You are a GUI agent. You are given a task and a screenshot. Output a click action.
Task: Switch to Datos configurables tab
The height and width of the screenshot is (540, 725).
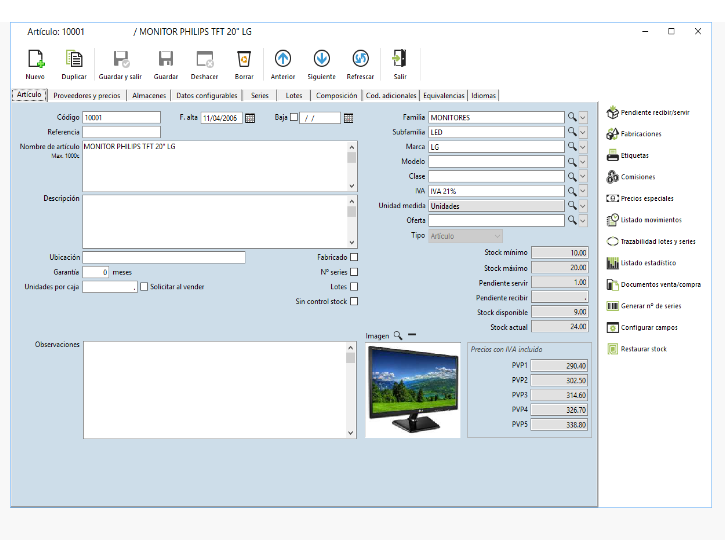(x=207, y=95)
